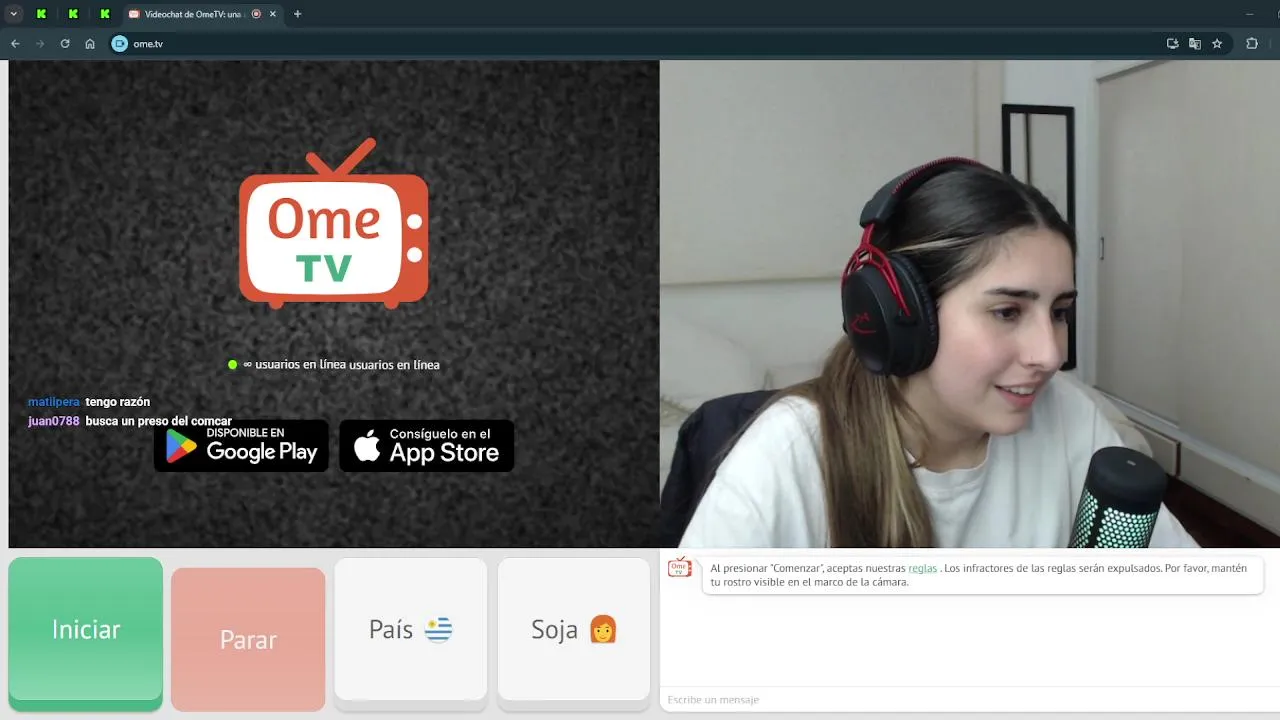Click username matipera in chat overlay

pos(54,402)
